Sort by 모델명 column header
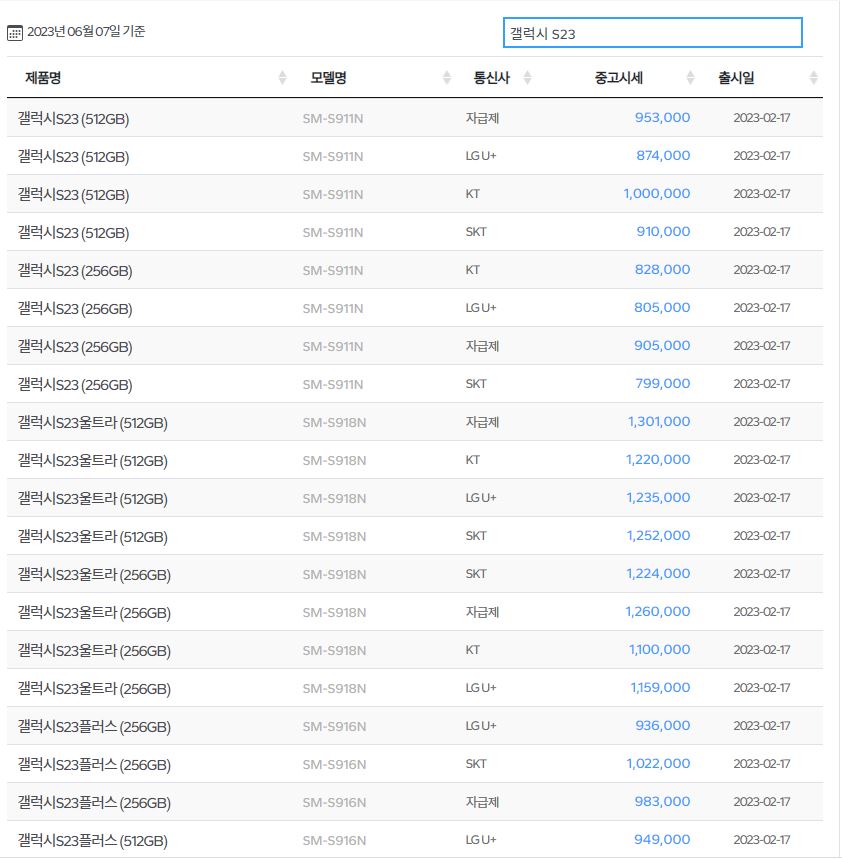The height and width of the screenshot is (859, 842). pyautogui.click(x=328, y=78)
